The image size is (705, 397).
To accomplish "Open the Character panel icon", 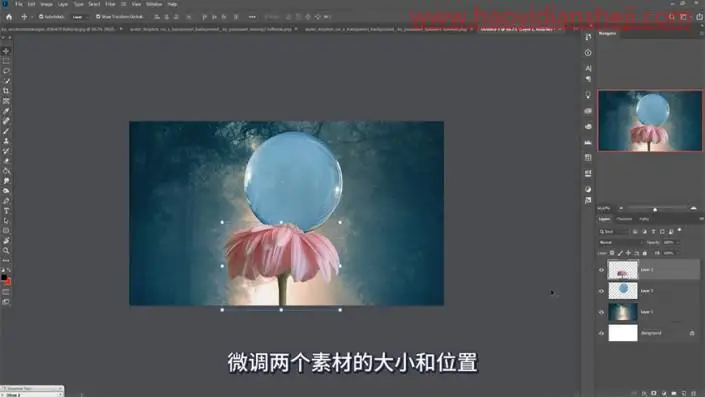I will 588,68.
